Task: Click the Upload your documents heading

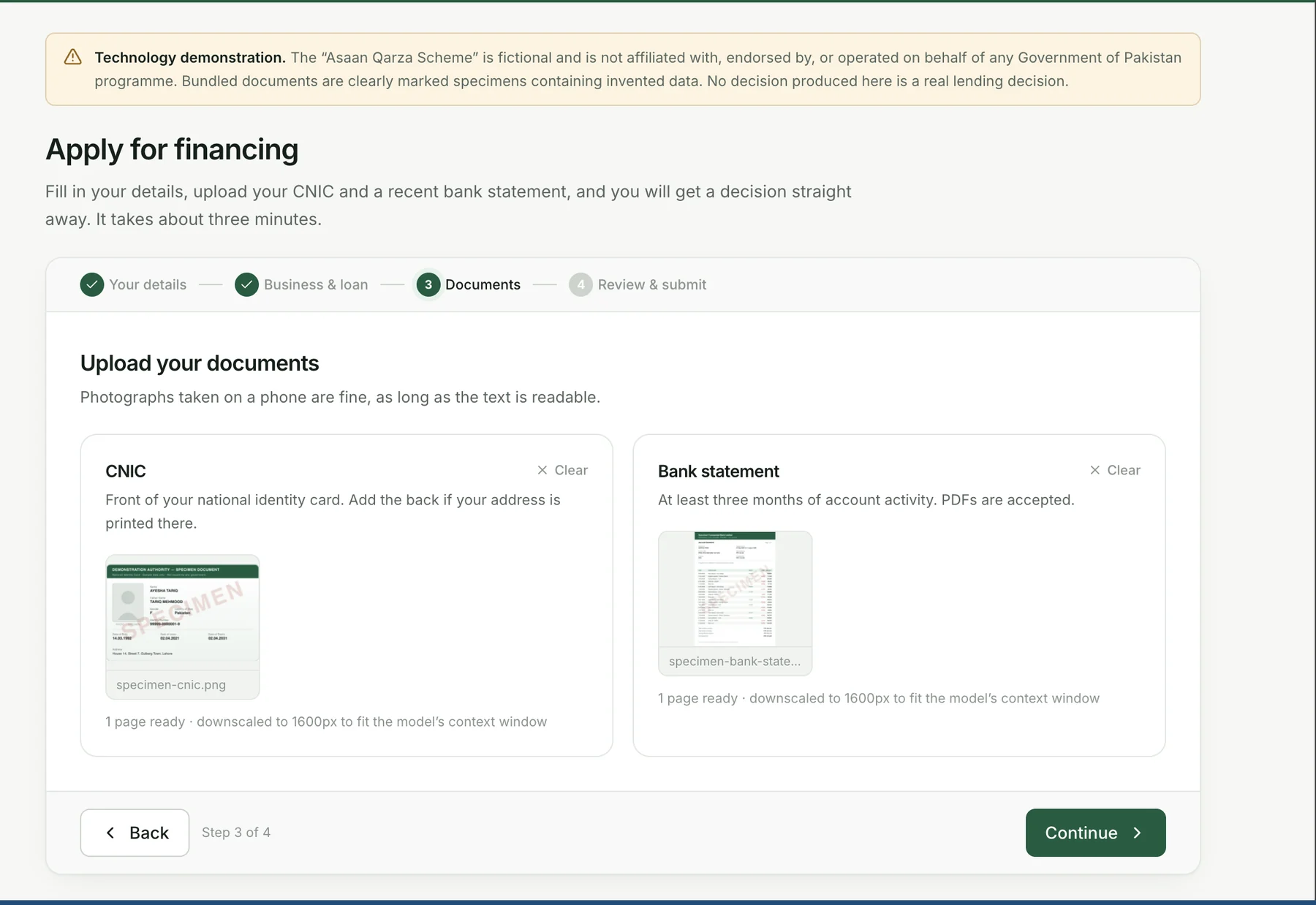Action: [x=200, y=363]
